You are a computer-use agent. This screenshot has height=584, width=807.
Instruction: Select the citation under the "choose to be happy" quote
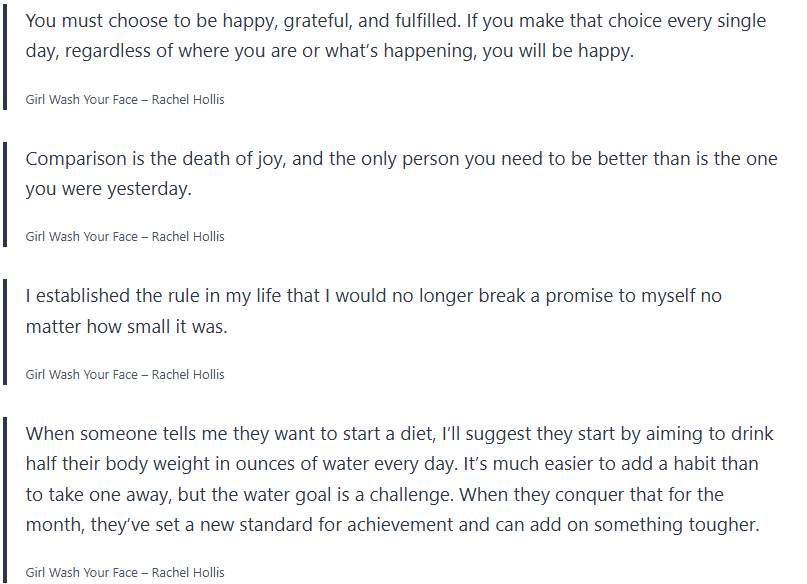[125, 99]
